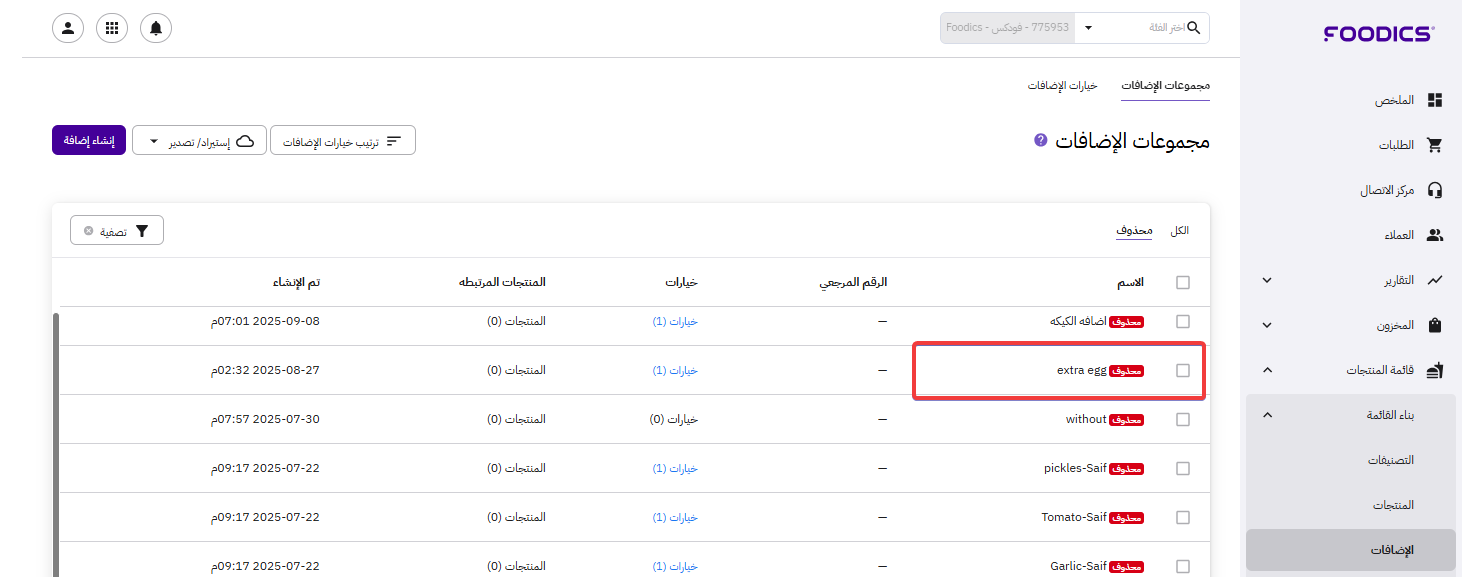Open the user profile icon

point(68,28)
